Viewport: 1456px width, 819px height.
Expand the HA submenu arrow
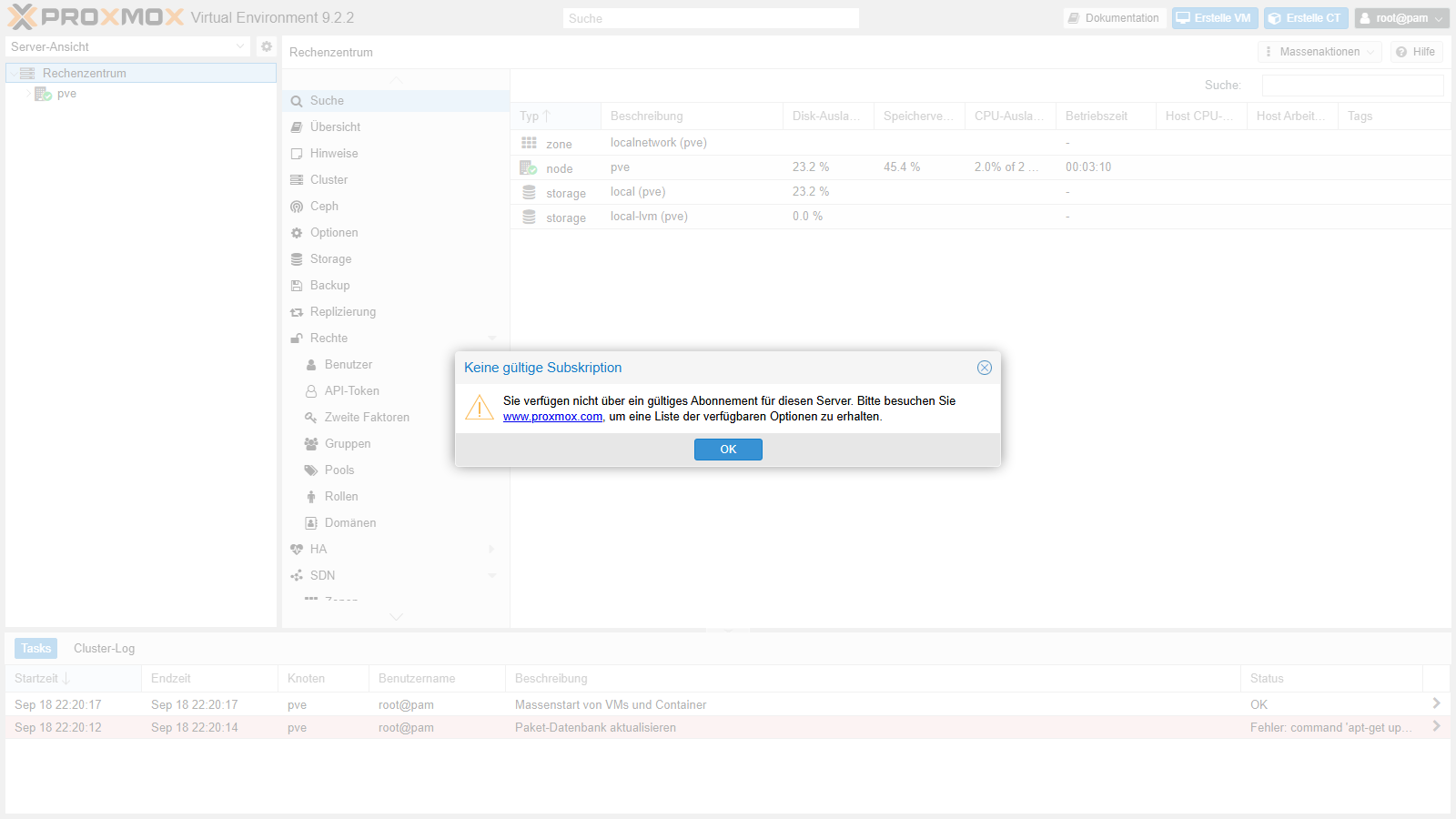coord(491,550)
